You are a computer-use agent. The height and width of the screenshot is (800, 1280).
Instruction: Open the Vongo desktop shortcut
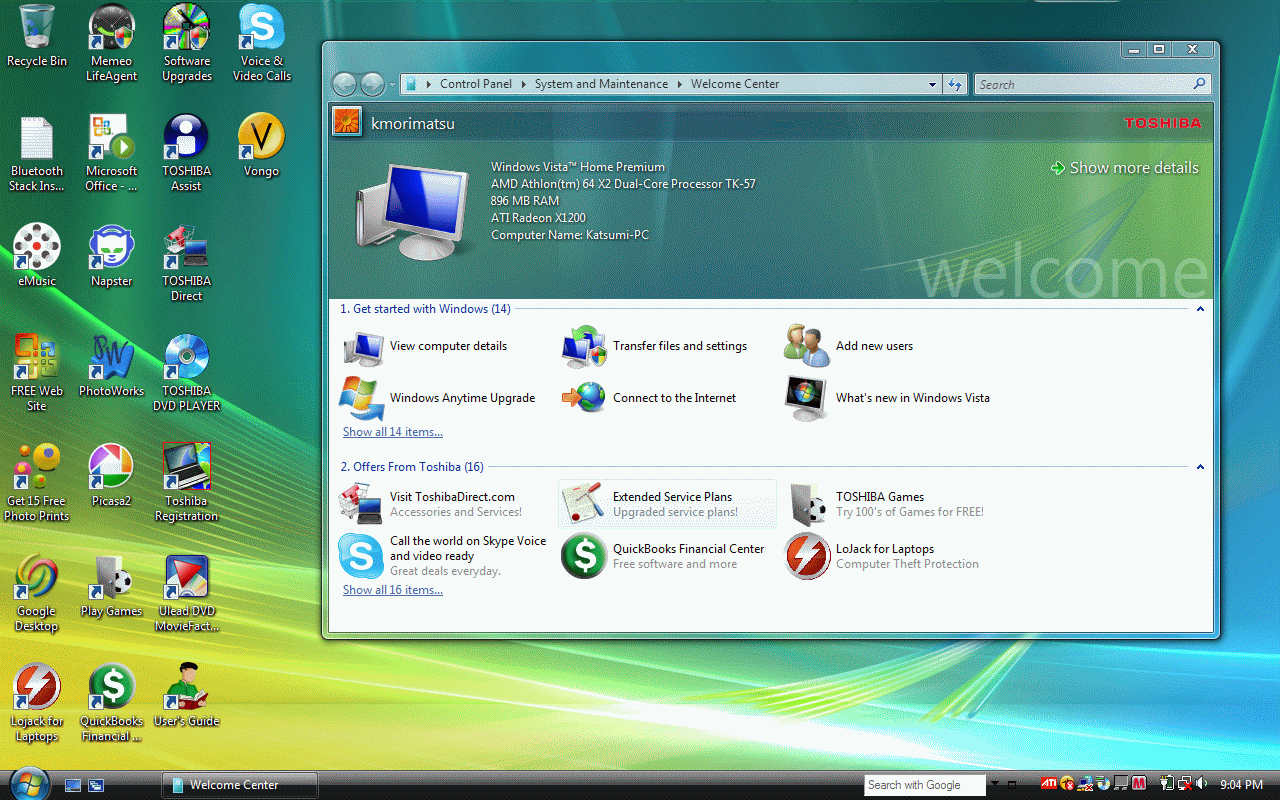[262, 146]
